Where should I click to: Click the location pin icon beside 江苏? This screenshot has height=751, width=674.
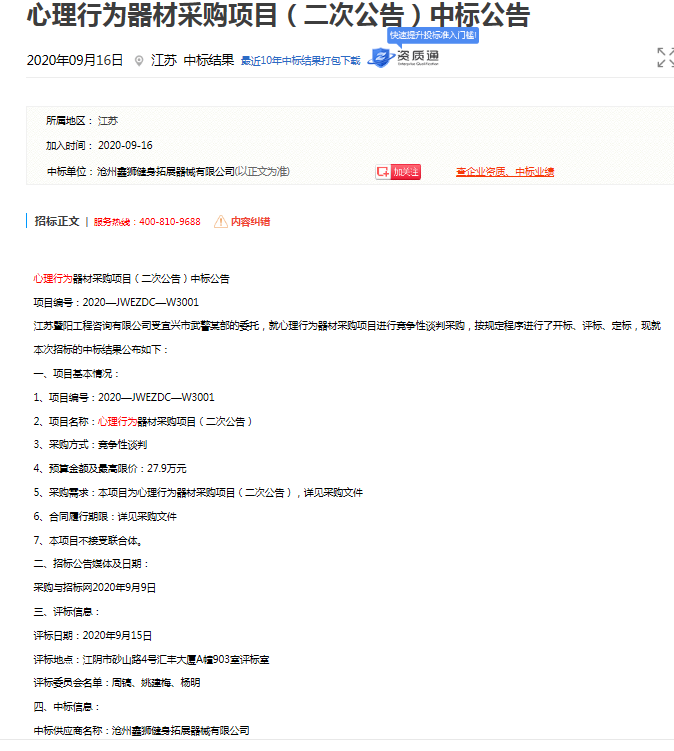[139, 61]
